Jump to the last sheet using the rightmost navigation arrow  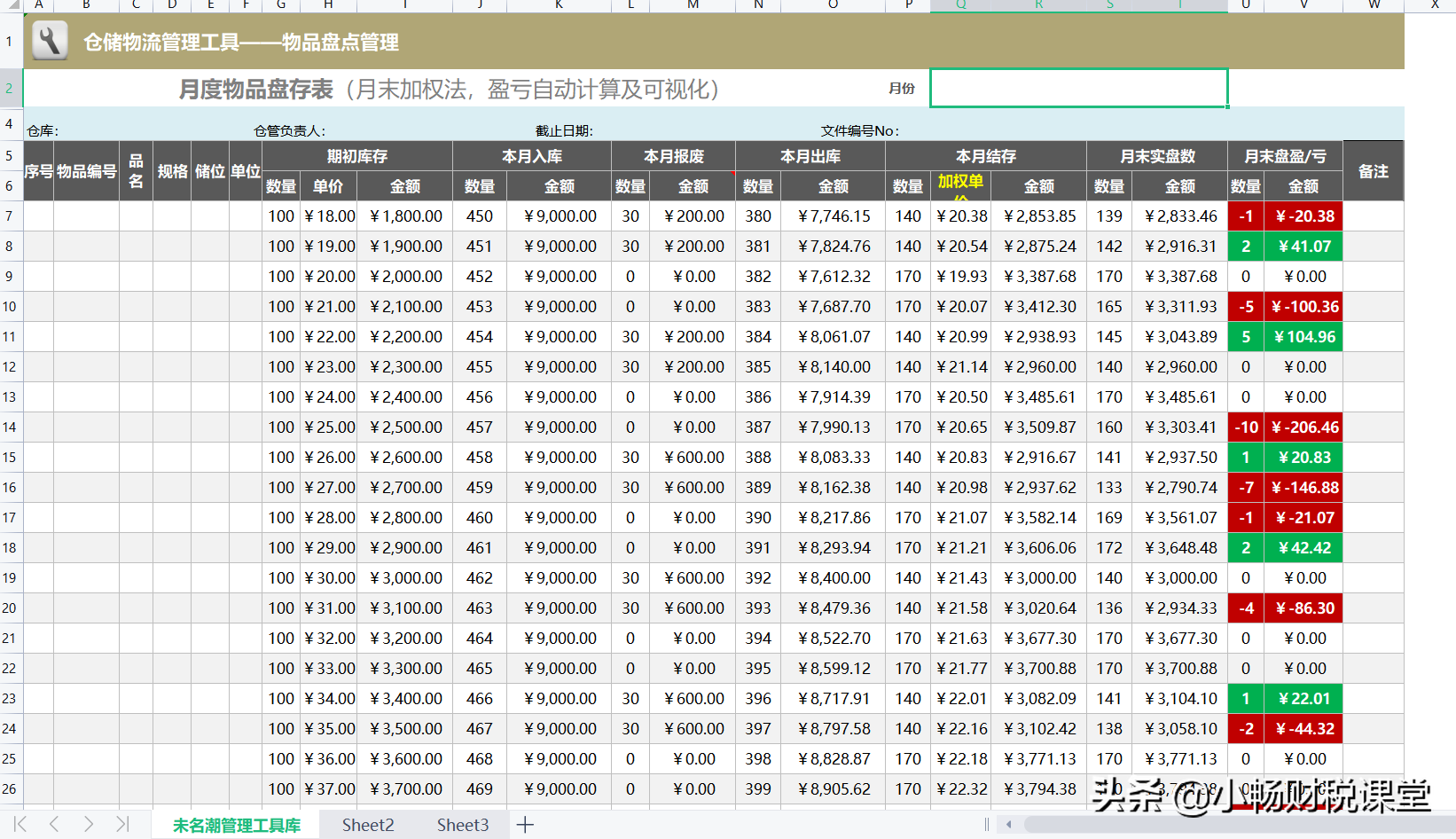click(x=121, y=825)
